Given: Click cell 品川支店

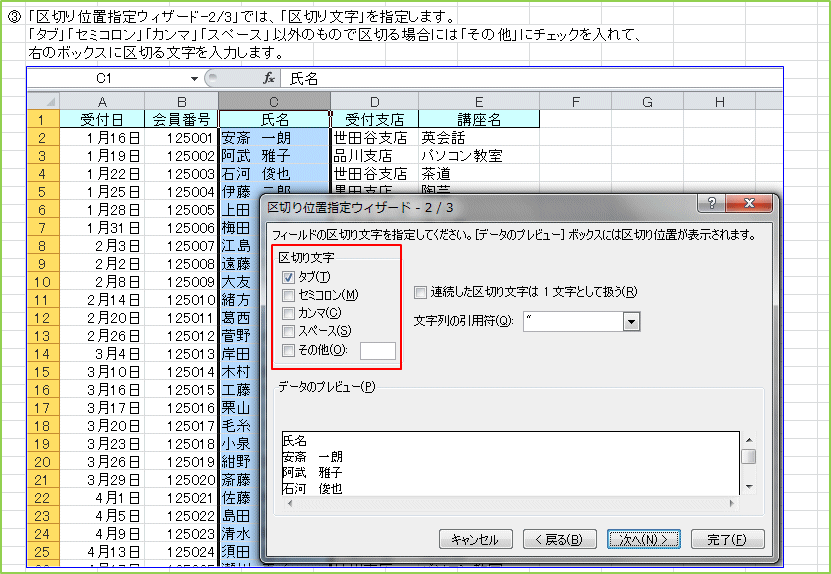Looking at the screenshot, I should [x=375, y=156].
